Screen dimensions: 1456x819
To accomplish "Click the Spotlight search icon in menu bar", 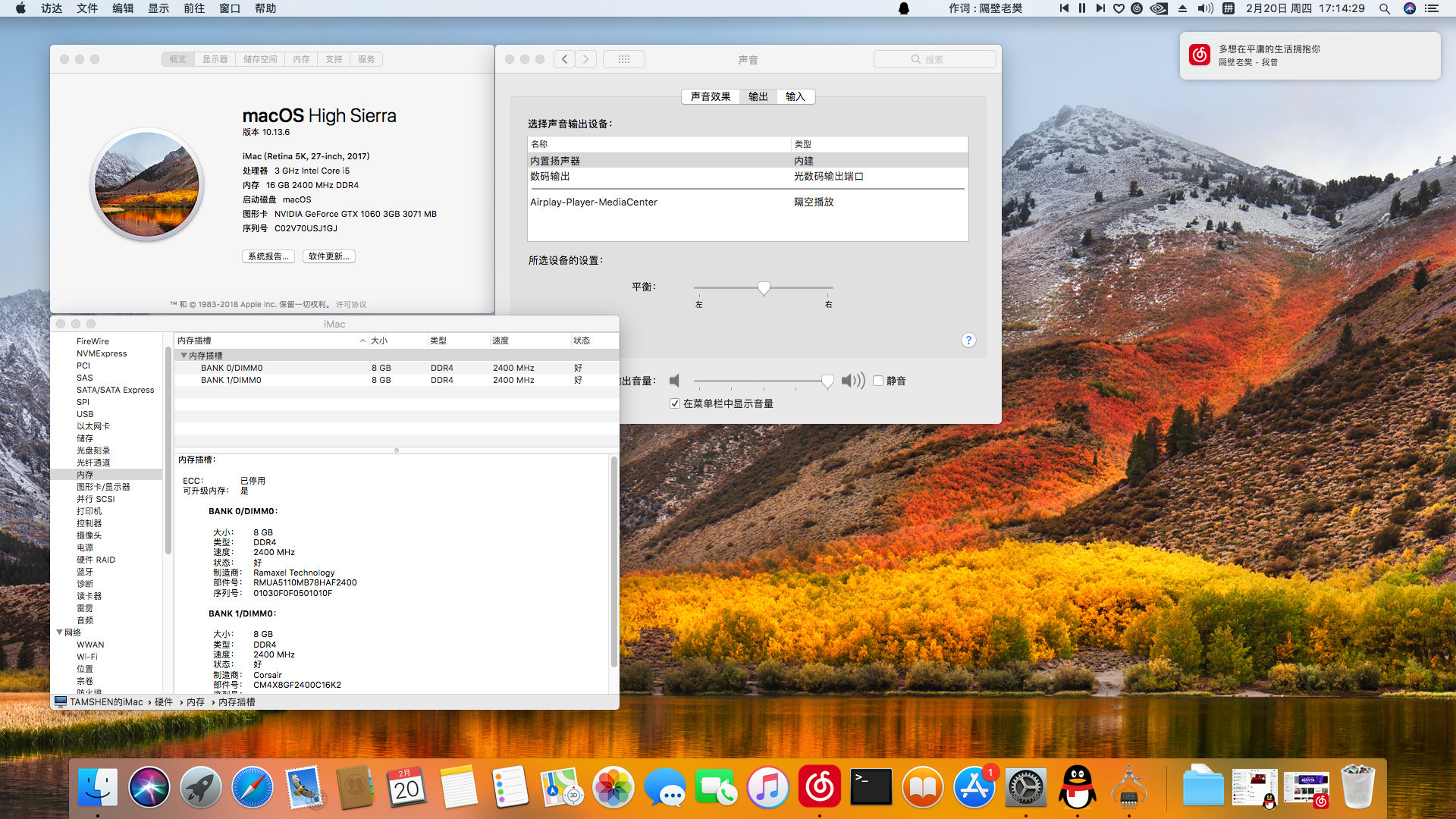I will pos(1384,8).
